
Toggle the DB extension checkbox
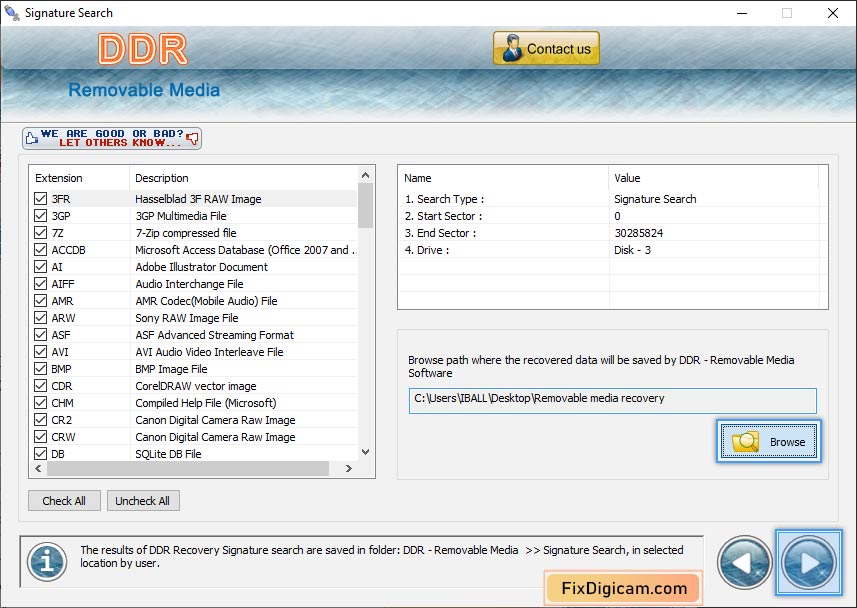coord(40,453)
